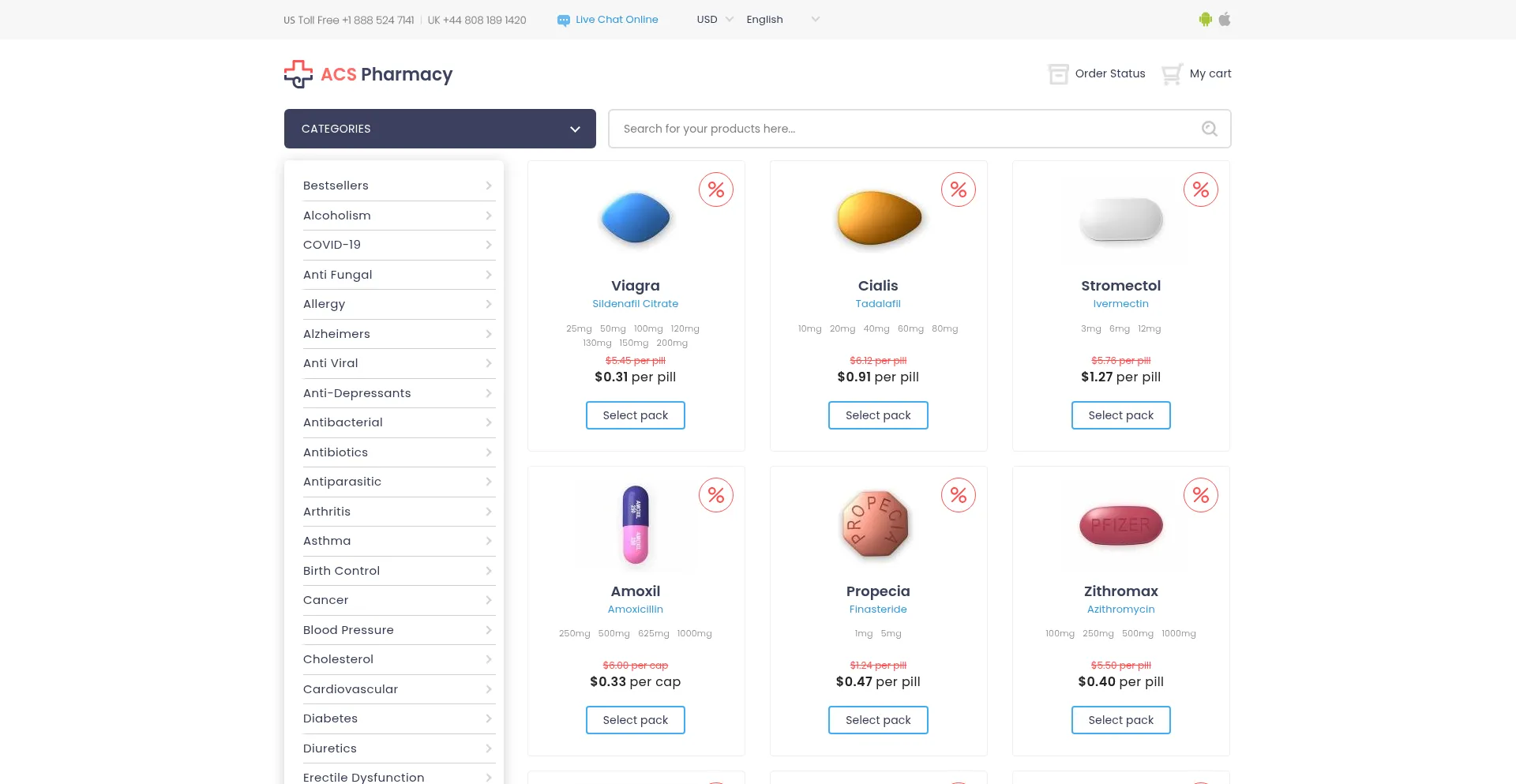Click the Stromectol pill image
Screen dimensions: 1516x784
coord(1120,219)
